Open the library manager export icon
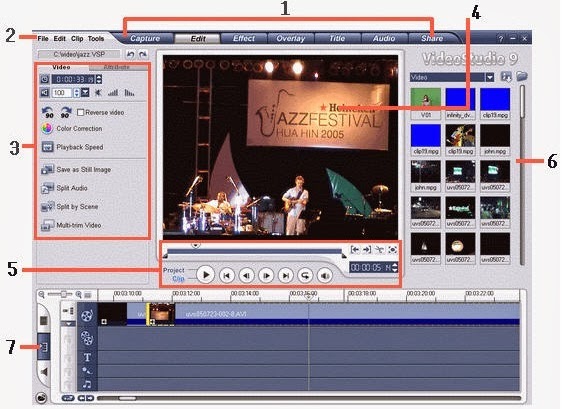The image size is (562, 409). [506, 77]
